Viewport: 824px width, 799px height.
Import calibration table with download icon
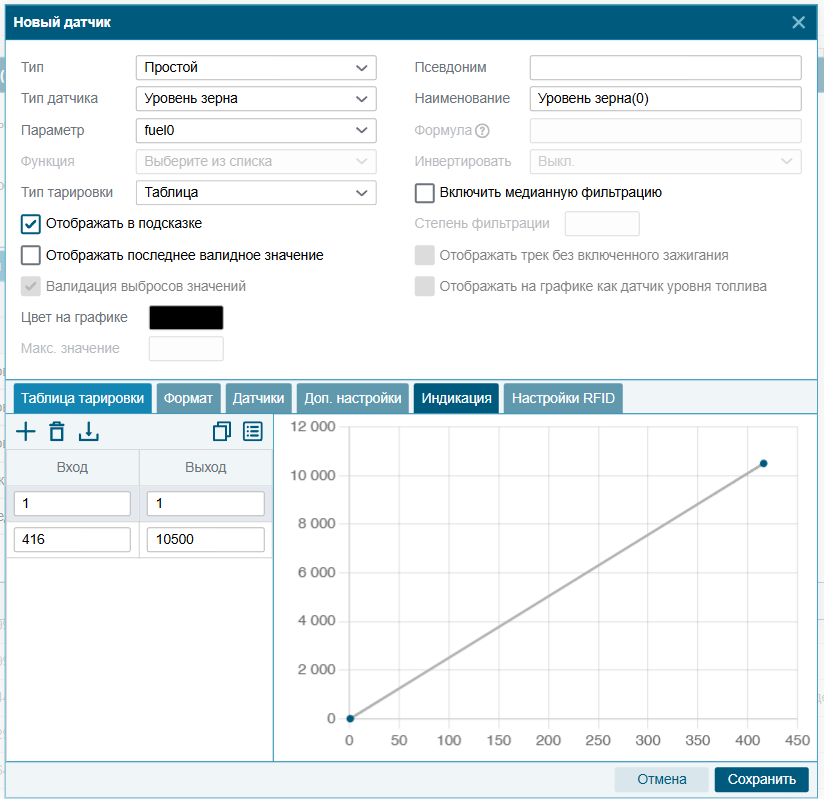click(x=88, y=432)
